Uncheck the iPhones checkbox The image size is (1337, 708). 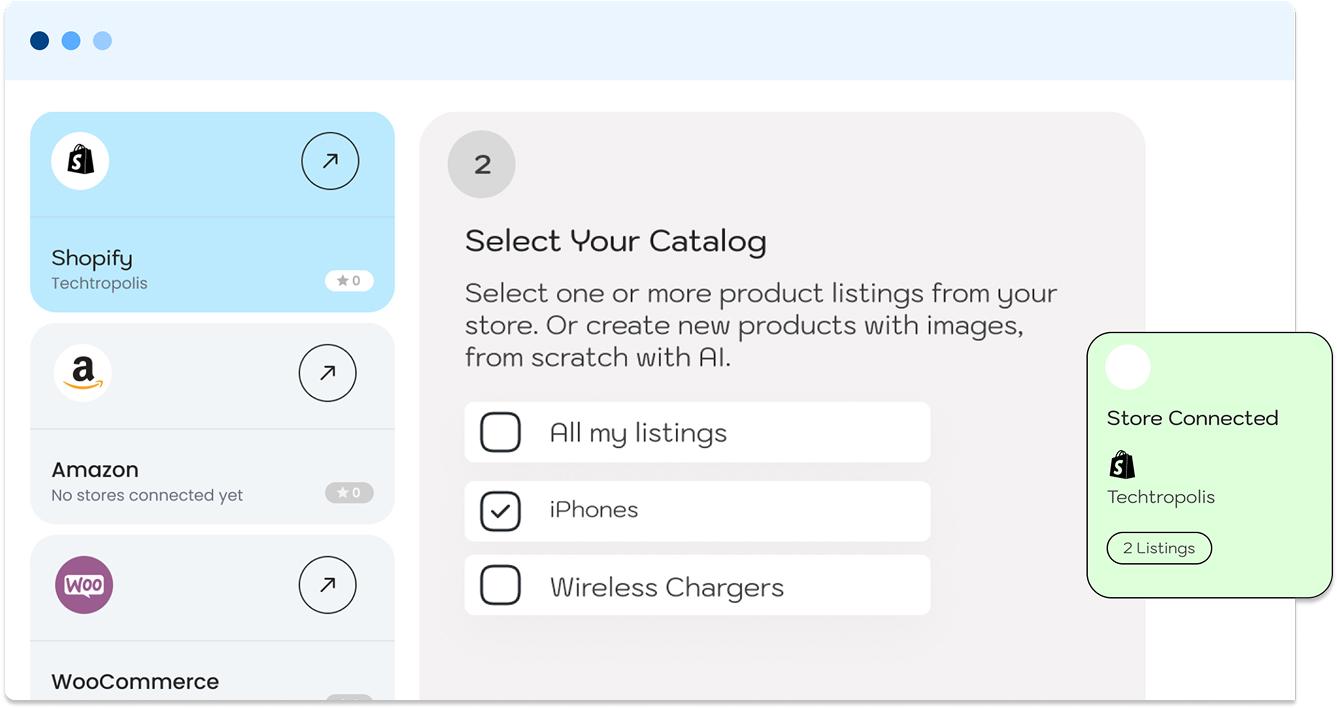click(x=499, y=510)
